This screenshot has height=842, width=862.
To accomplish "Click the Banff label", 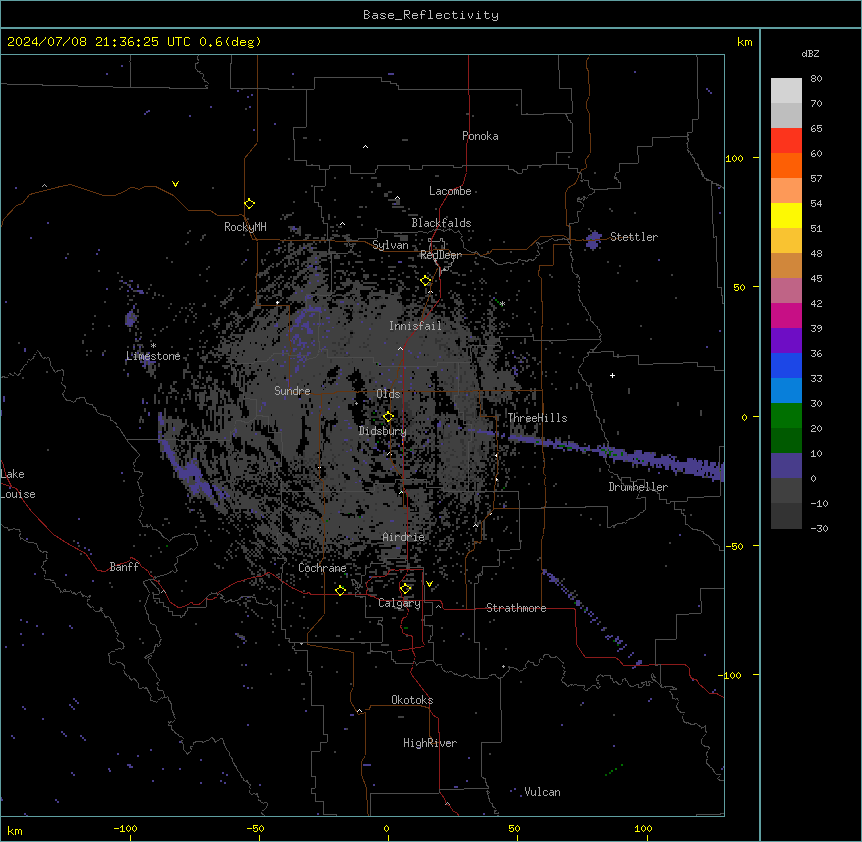I will click(x=124, y=567).
